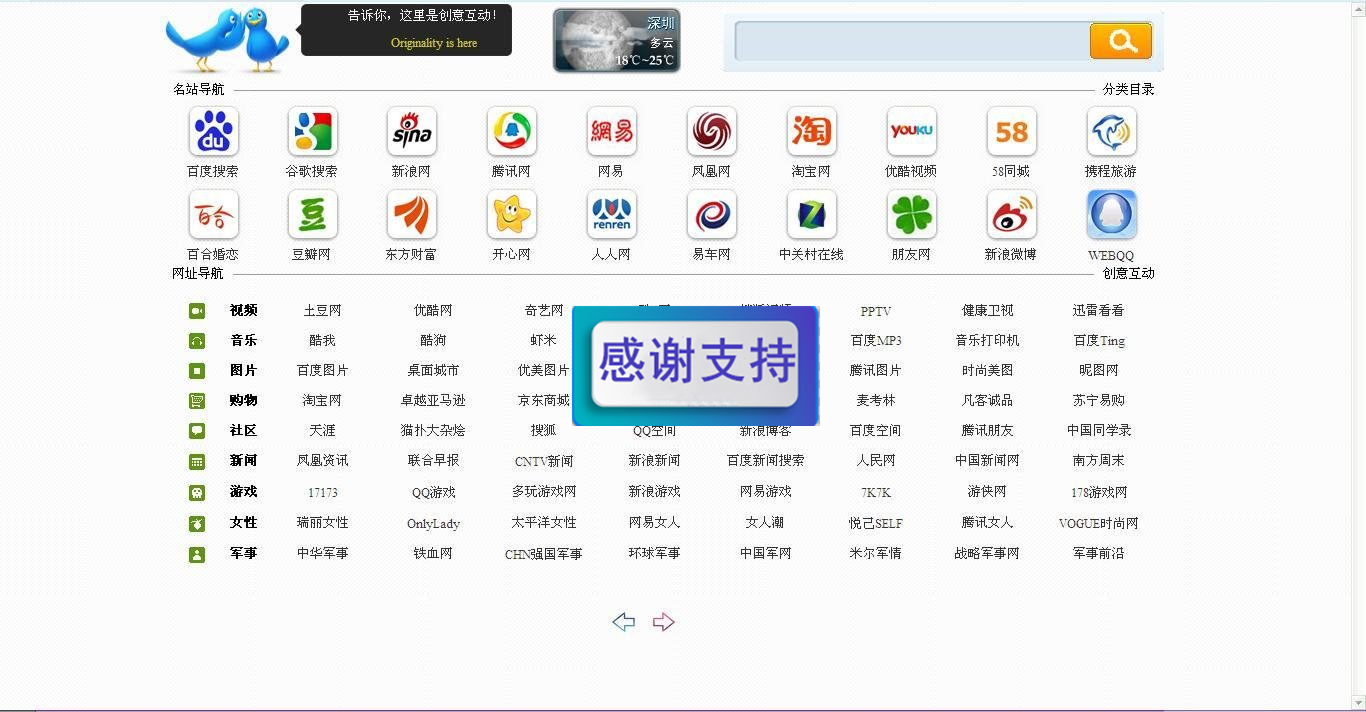This screenshot has height=712, width=1366.
Task: Open the Youku video site icon
Action: pyautogui.click(x=912, y=132)
